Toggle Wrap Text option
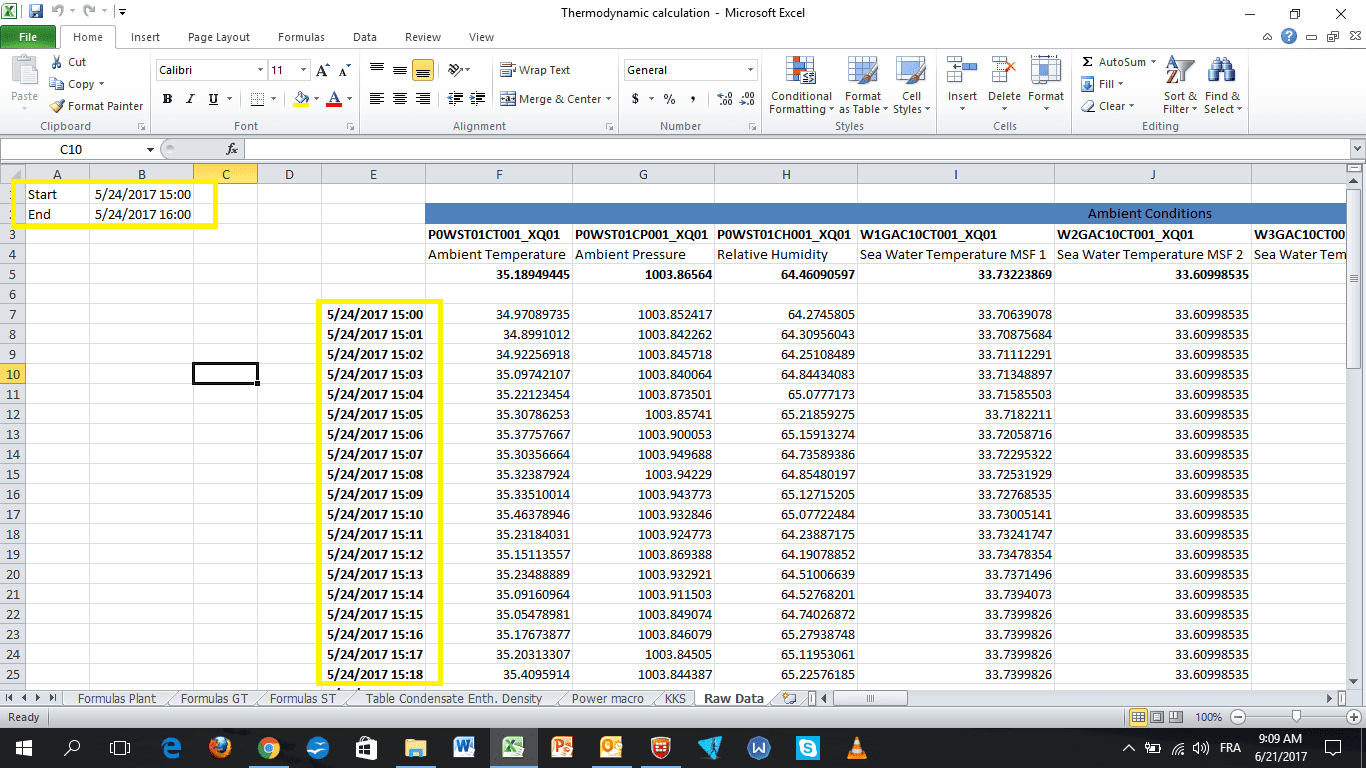Image resolution: width=1366 pixels, height=768 pixels. pos(535,70)
